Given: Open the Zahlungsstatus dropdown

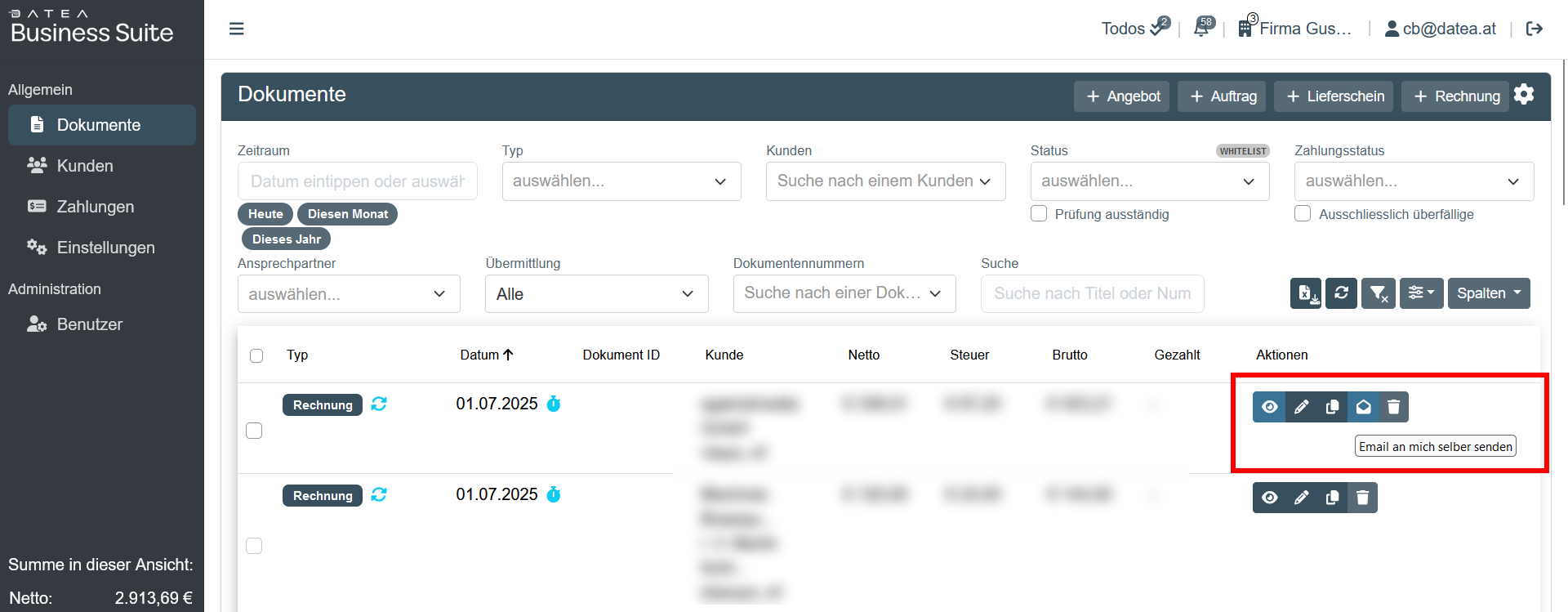Looking at the screenshot, I should point(1413,181).
